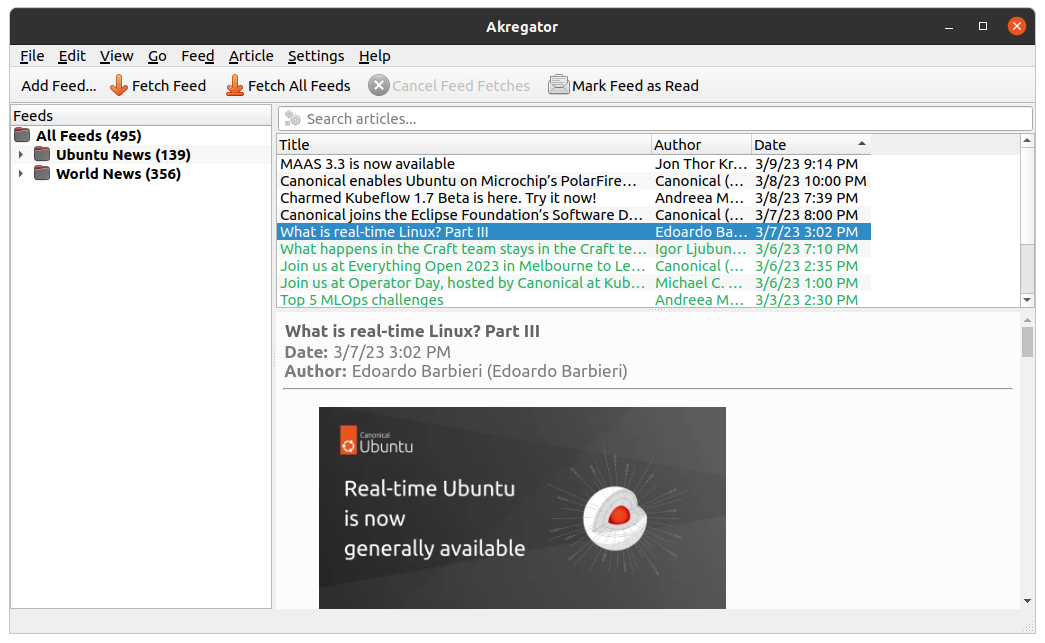The height and width of the screenshot is (643, 1045).
Task: Click the Feeds panel header label
Action: 33,116
